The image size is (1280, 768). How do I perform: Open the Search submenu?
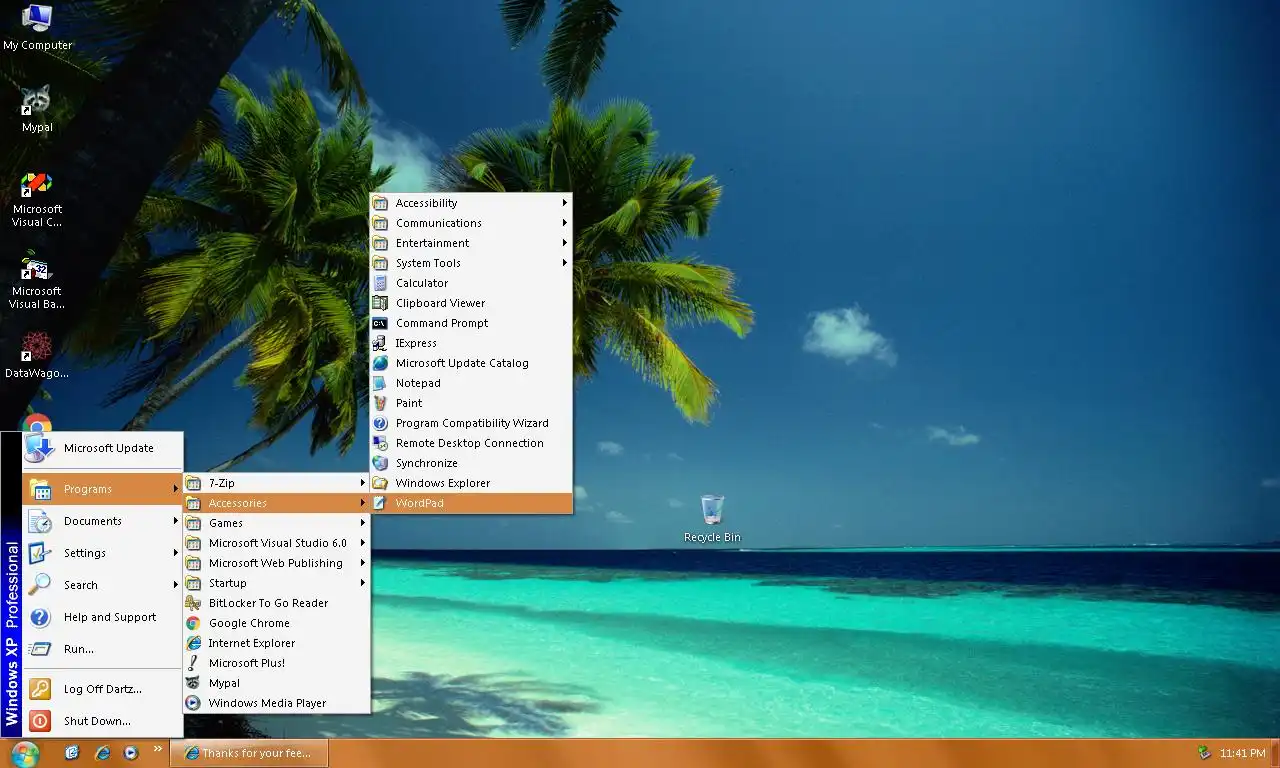tap(103, 585)
